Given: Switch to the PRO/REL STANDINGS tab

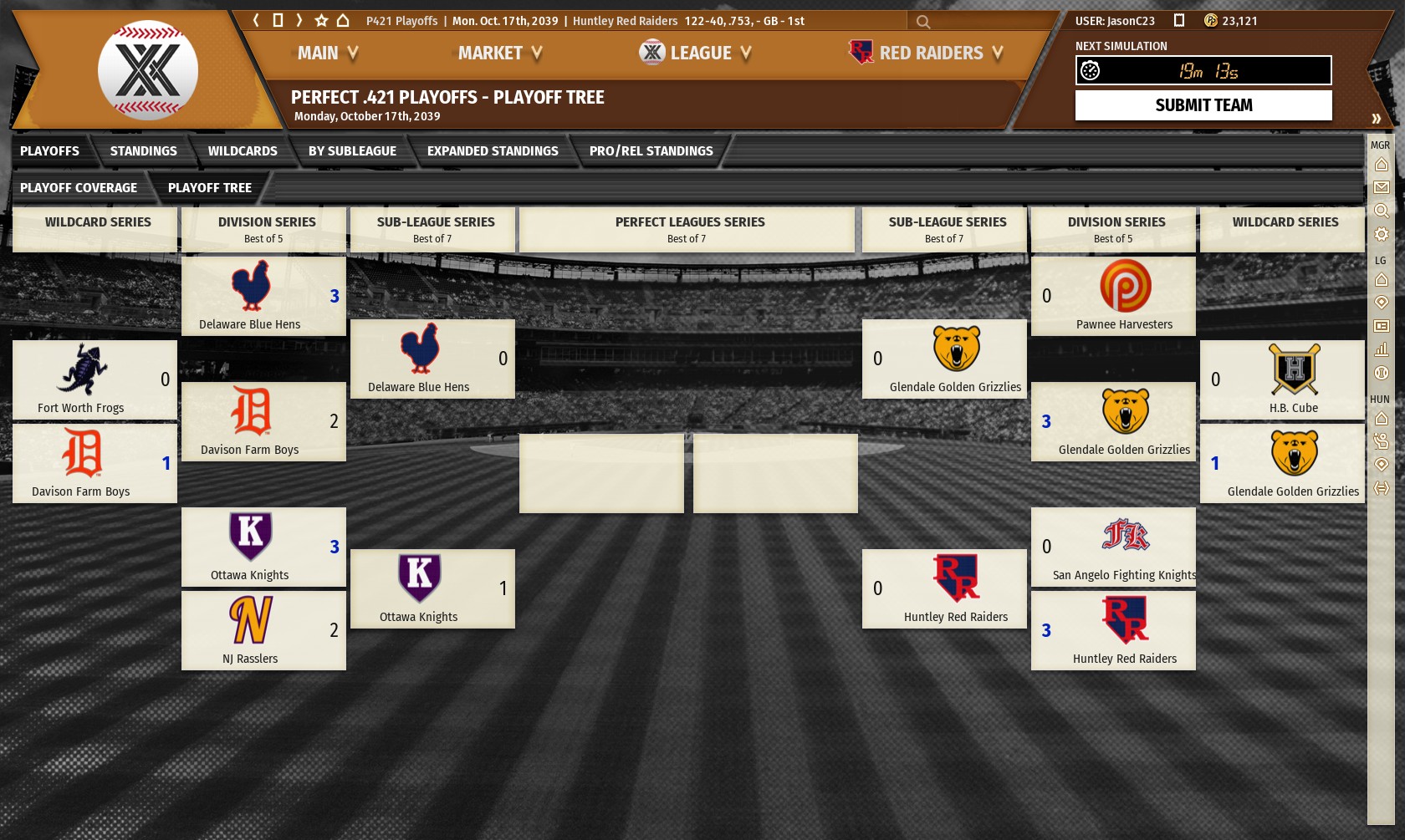Looking at the screenshot, I should [651, 151].
